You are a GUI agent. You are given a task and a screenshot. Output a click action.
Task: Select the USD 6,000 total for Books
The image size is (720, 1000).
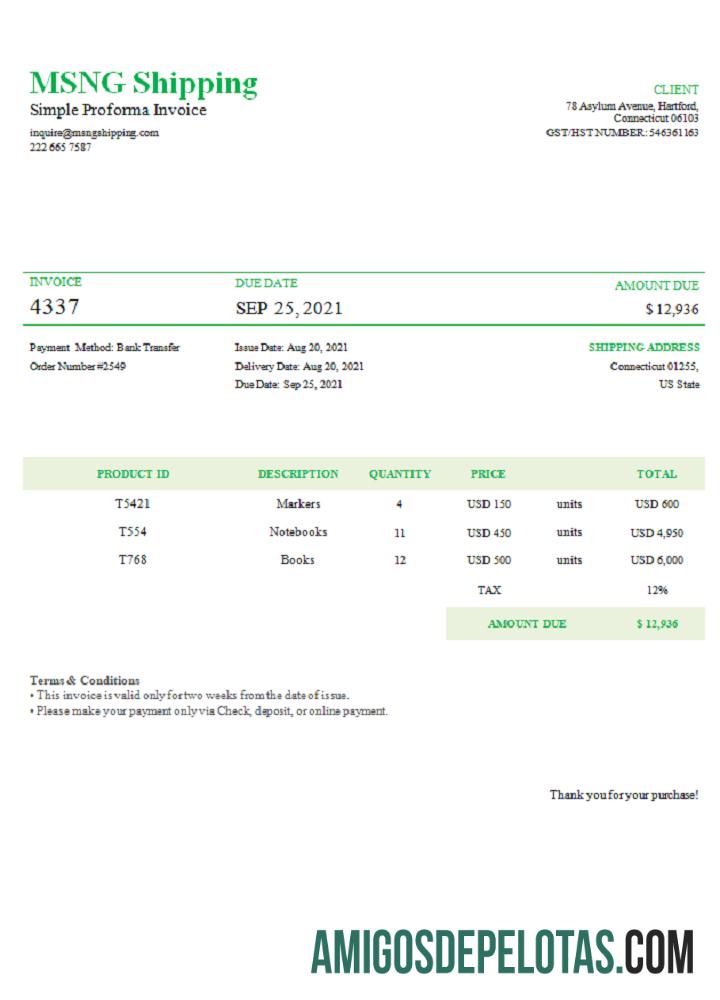pos(657,561)
